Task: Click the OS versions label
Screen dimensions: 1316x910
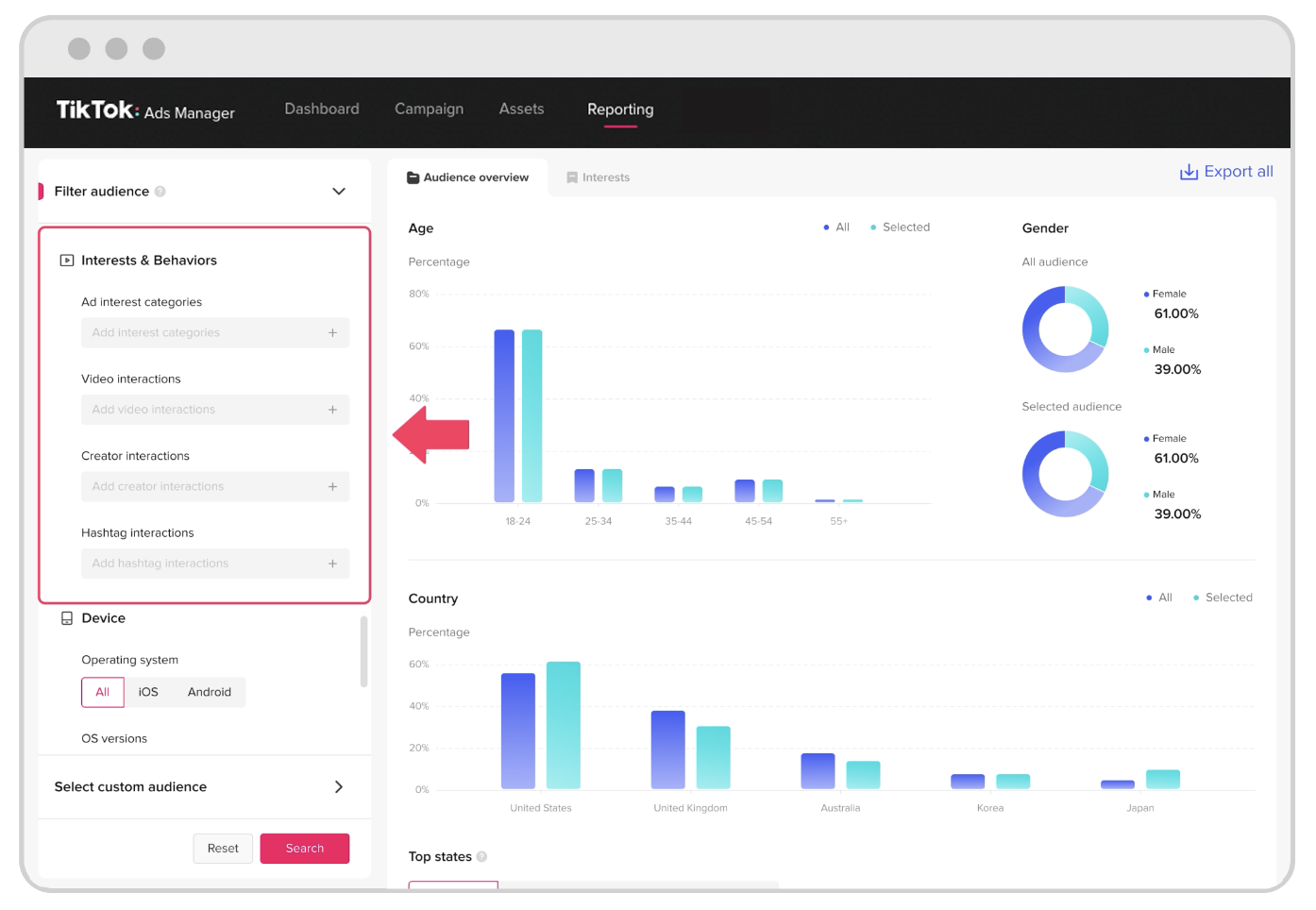Action: pyautogui.click(x=114, y=739)
